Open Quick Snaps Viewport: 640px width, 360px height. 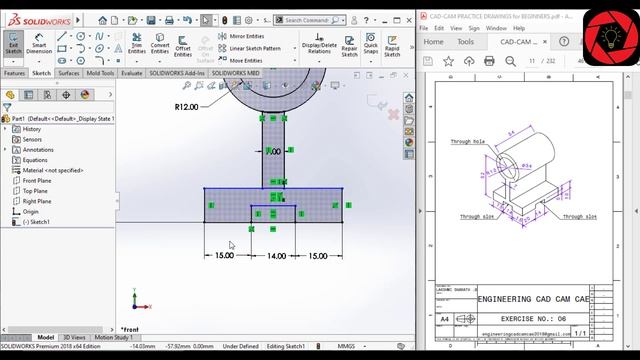pyautogui.click(x=371, y=43)
